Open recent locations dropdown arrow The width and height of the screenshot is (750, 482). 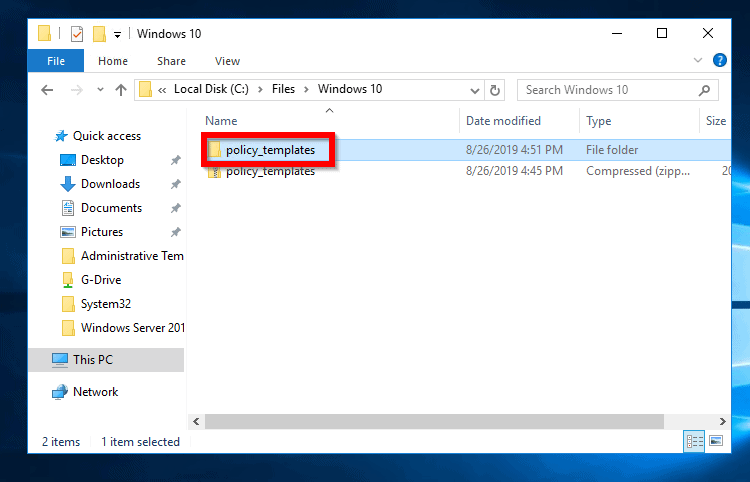[98, 90]
